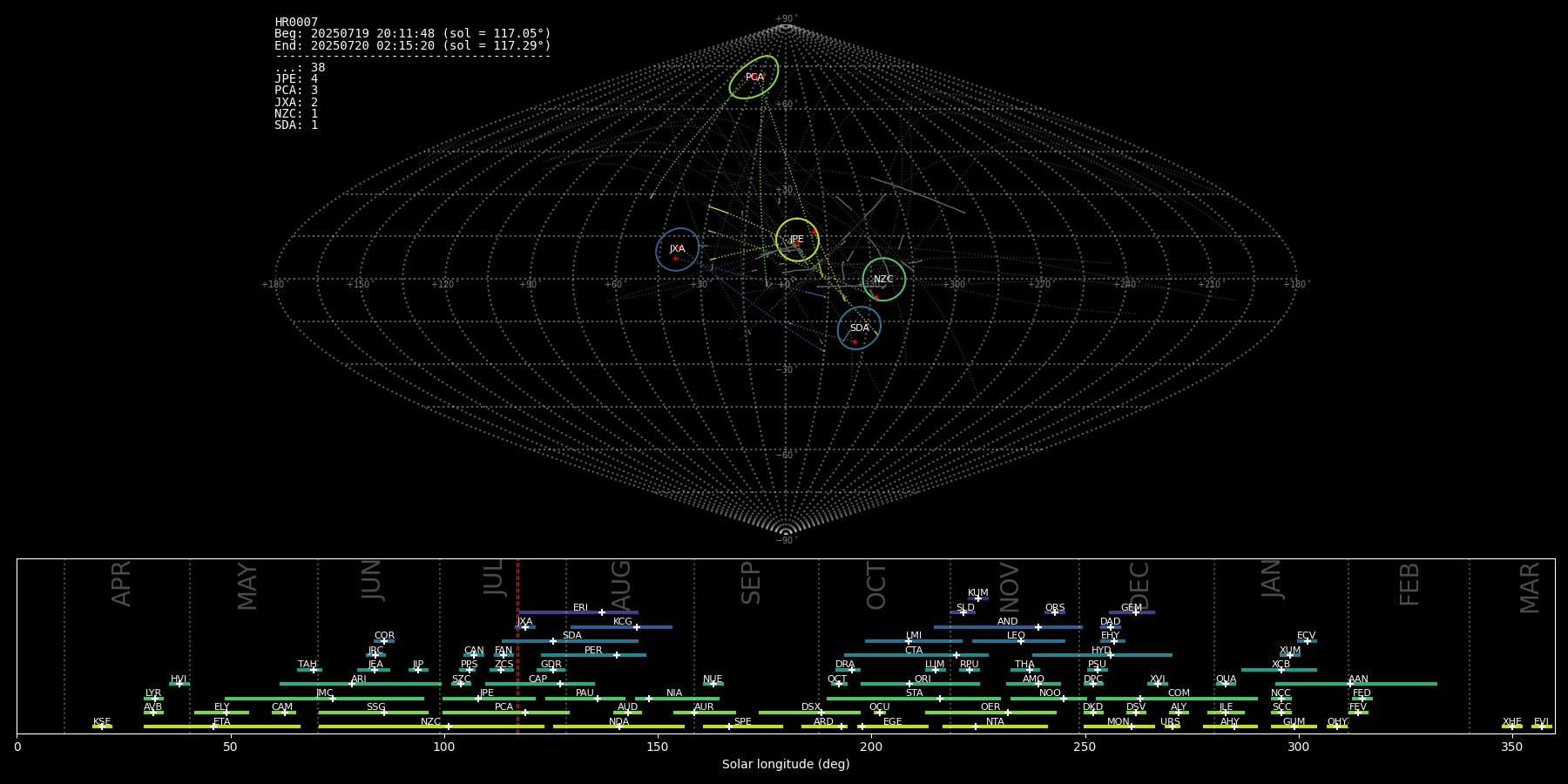
Task: Click the APR month label in timeline
Action: pyautogui.click(x=121, y=584)
